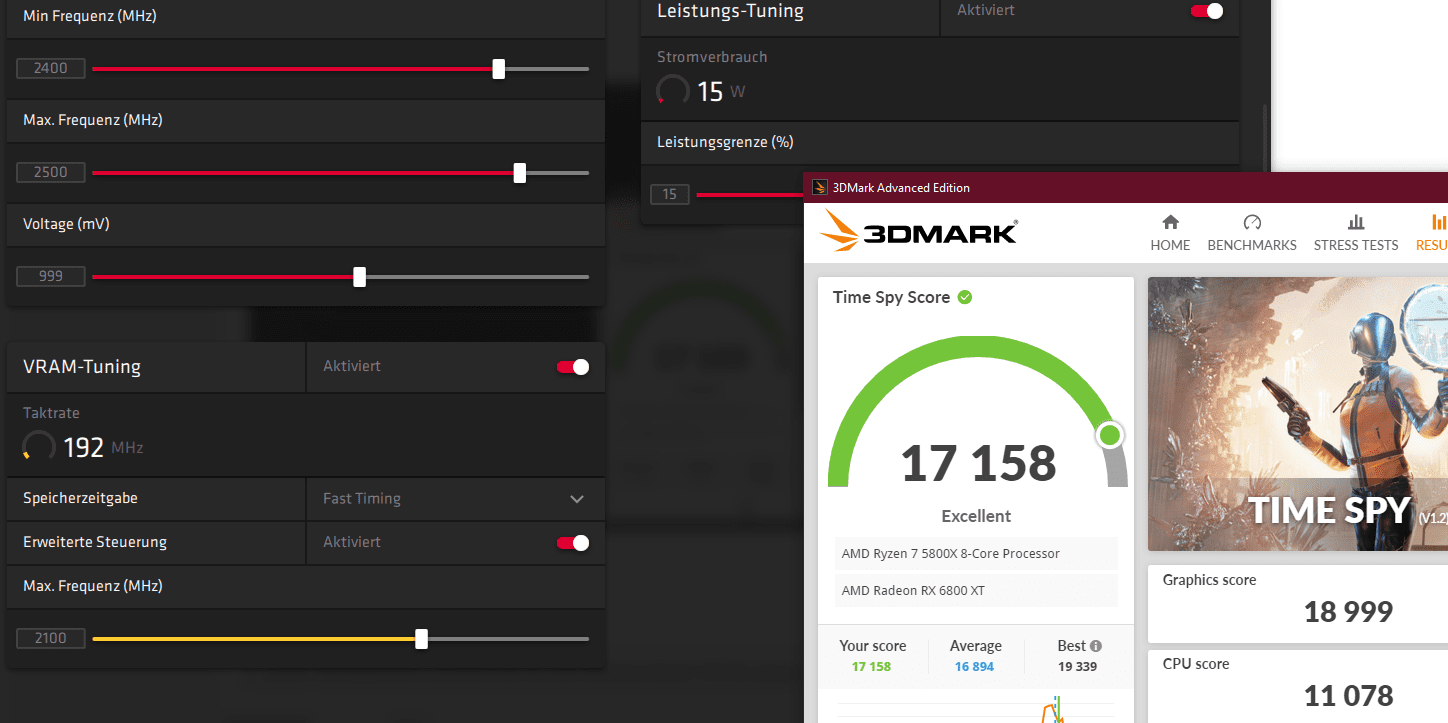Toggle Leistungs-Tuning switch off
This screenshot has height=723, width=1448.
(1207, 11)
